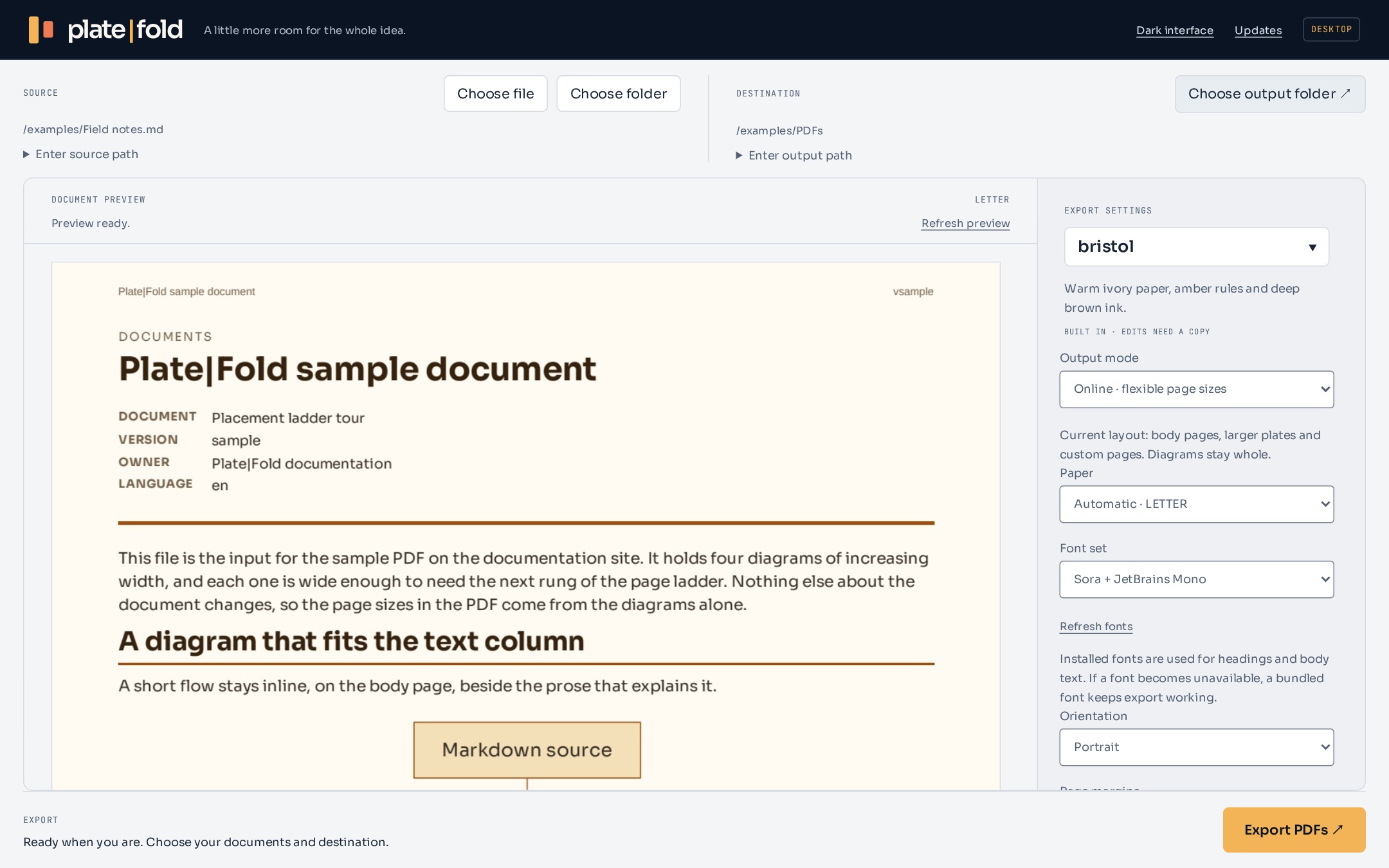Click 'Plate|Fold documentation' owner value

302,464
